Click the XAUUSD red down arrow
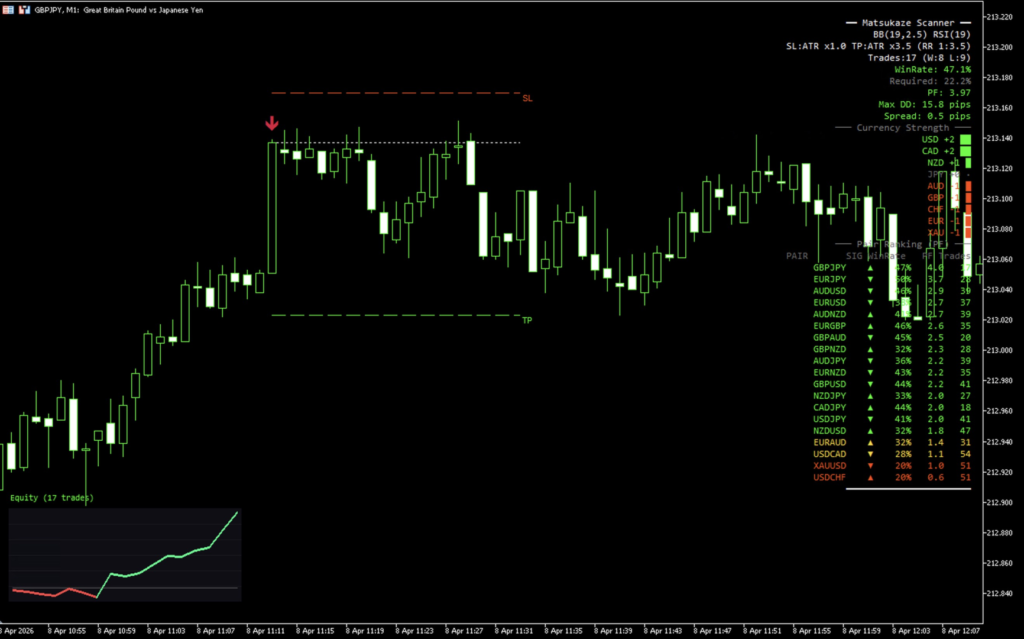Screen dimensions: 1024x639 869,466
